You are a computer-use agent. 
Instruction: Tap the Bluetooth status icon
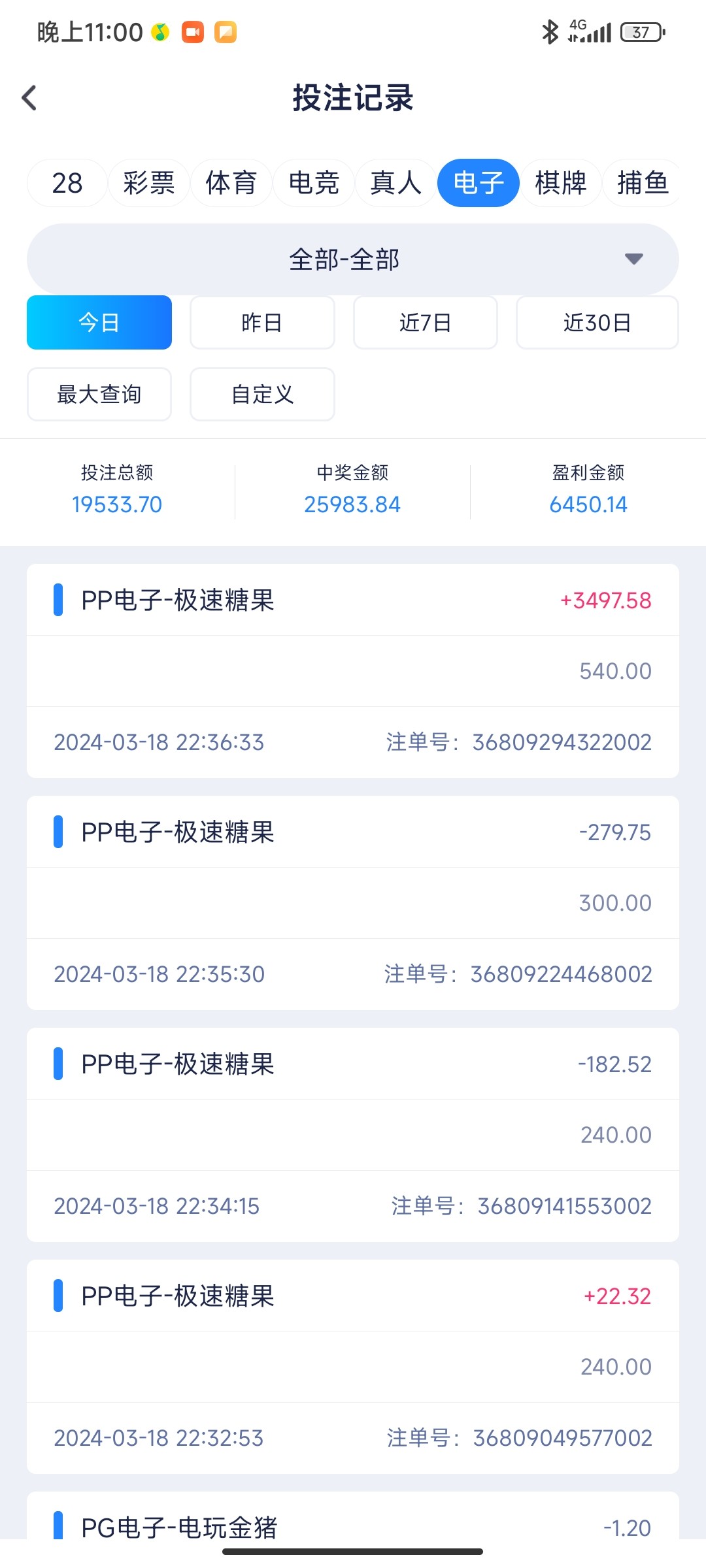[550, 31]
